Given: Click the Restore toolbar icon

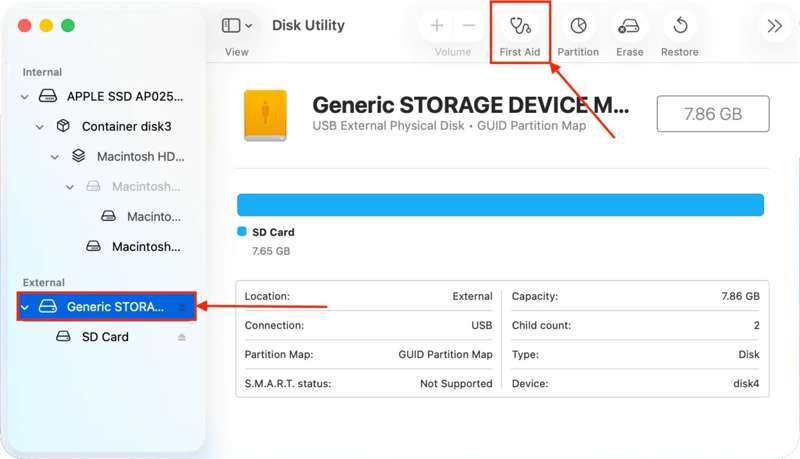Looking at the screenshot, I should pyautogui.click(x=680, y=27).
